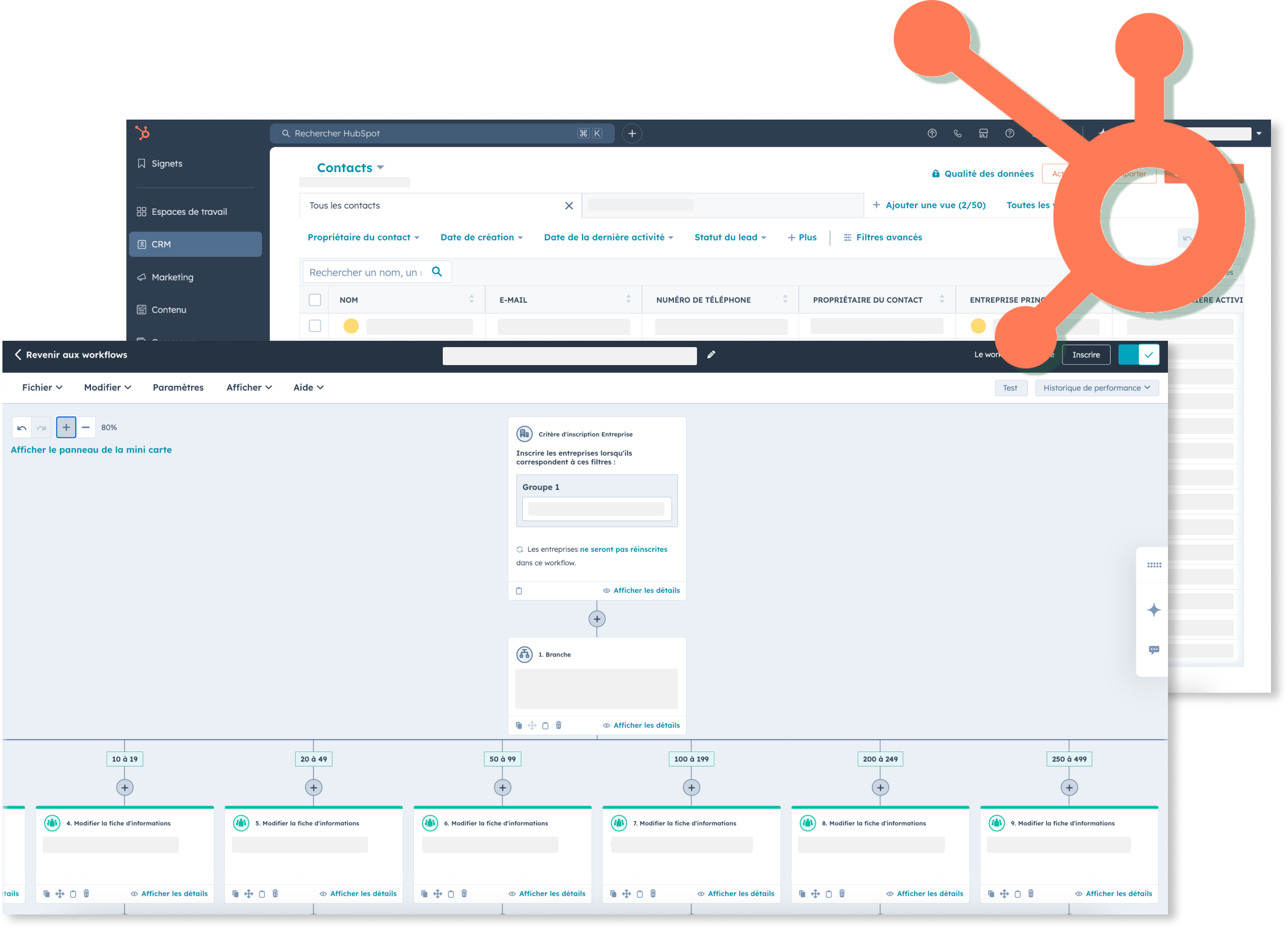
Task: Undo the last workflow change
Action: click(21, 428)
